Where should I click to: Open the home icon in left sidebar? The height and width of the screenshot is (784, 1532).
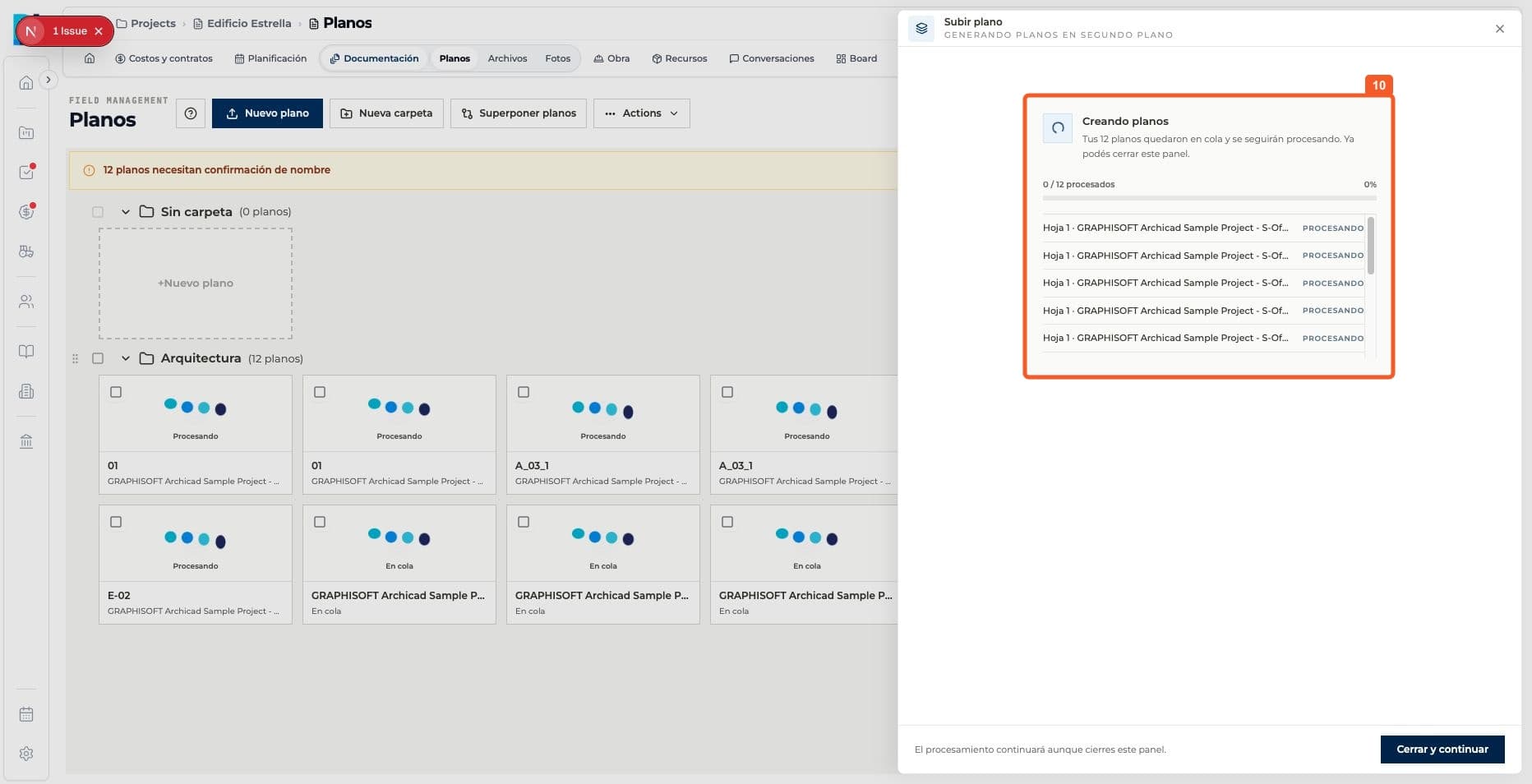point(26,83)
